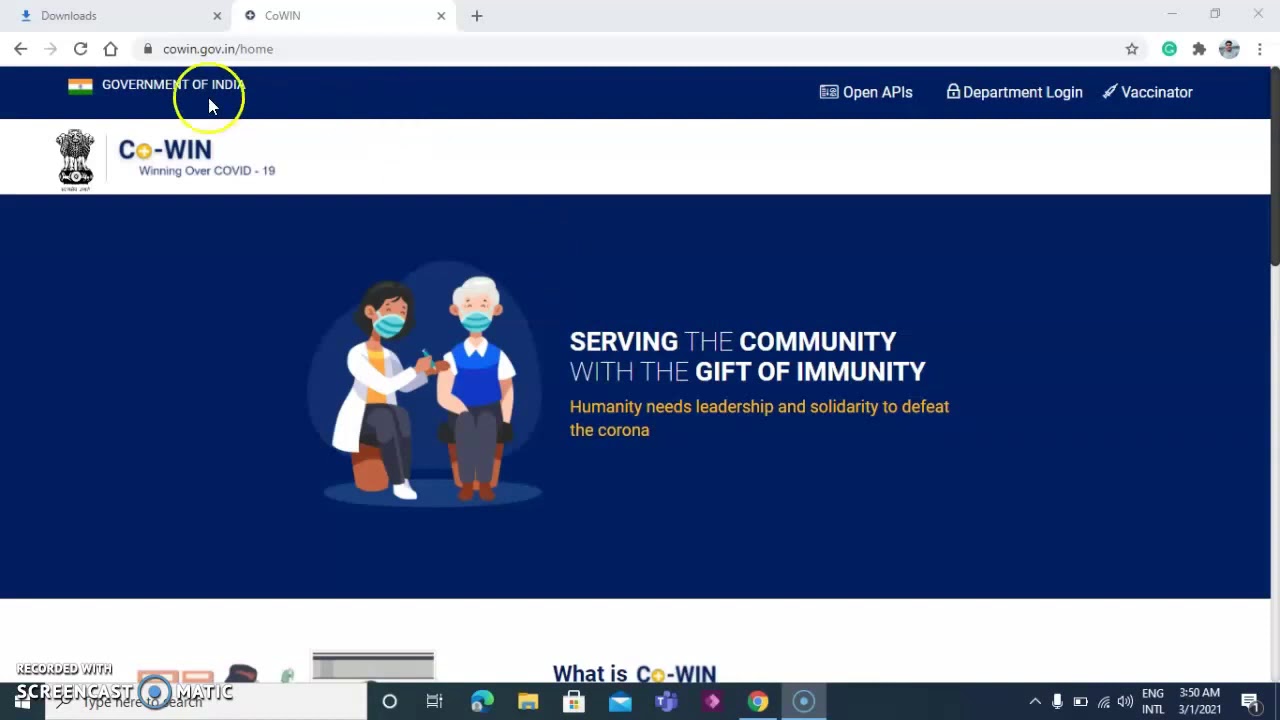This screenshot has height=720, width=1280.
Task: Open File Explorer from taskbar
Action: (x=528, y=702)
